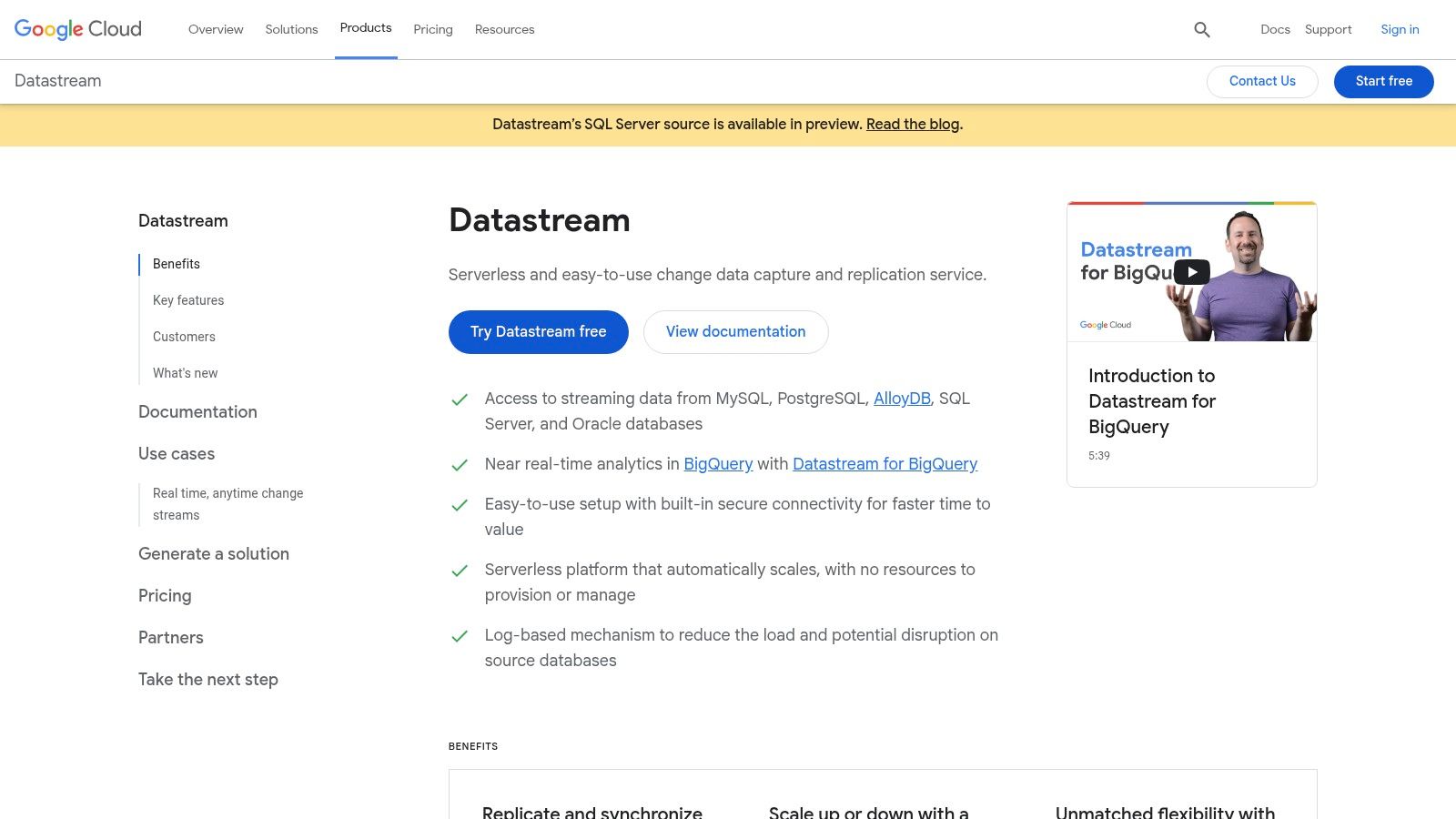The width and height of the screenshot is (1456, 819).
Task: Go to the Partners section in the sidebar
Action: point(170,637)
